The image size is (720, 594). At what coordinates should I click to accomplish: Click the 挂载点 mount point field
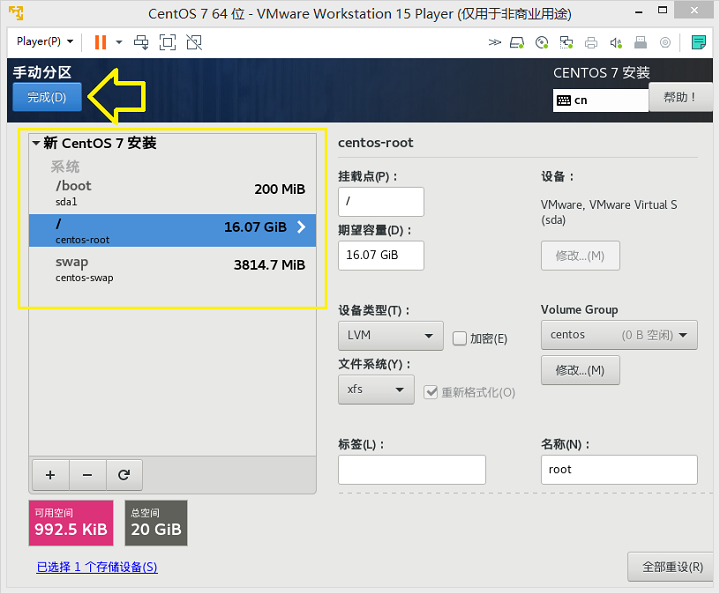pyautogui.click(x=381, y=202)
